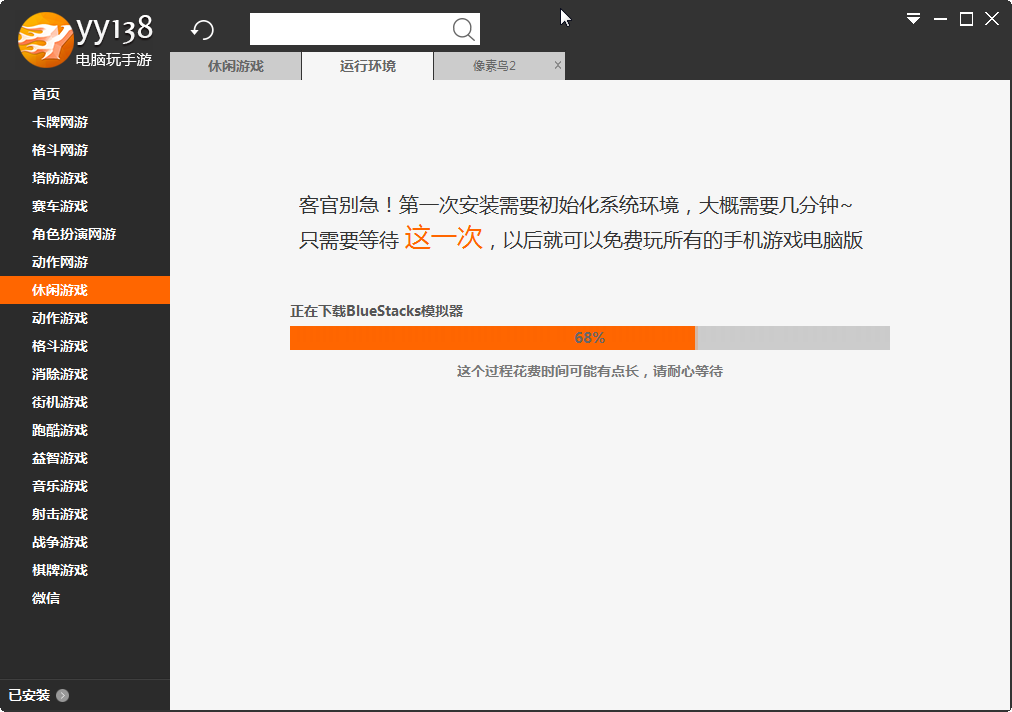The width and height of the screenshot is (1012, 712).
Task: Select 音乐游戏 category
Action: tap(85, 486)
